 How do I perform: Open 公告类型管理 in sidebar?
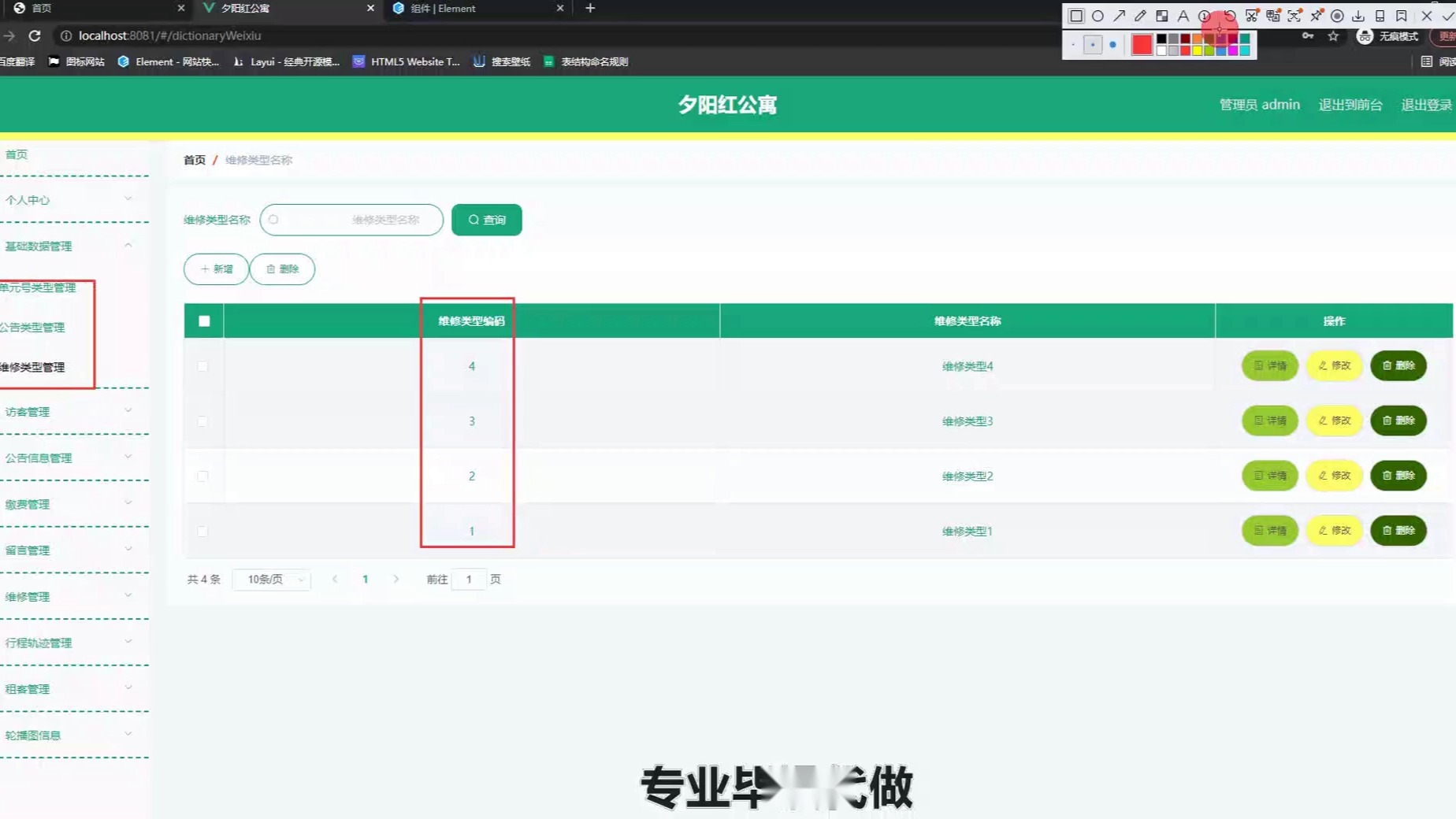[x=32, y=328]
